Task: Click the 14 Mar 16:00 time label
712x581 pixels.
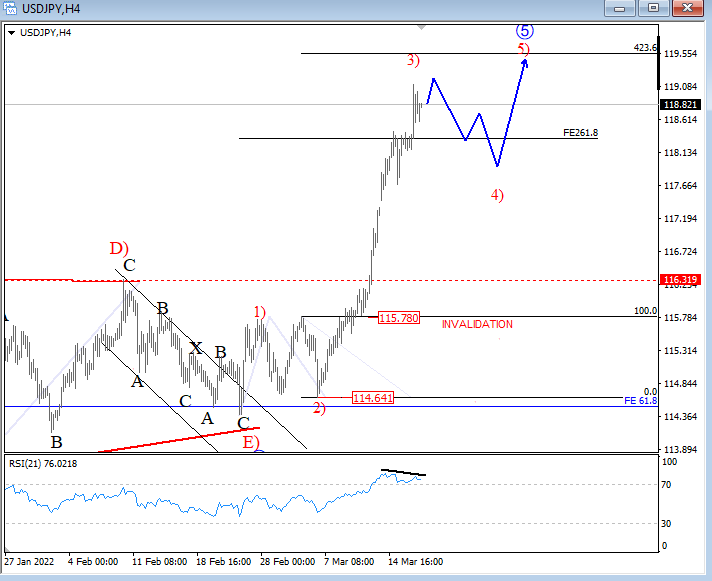Action: [415, 561]
